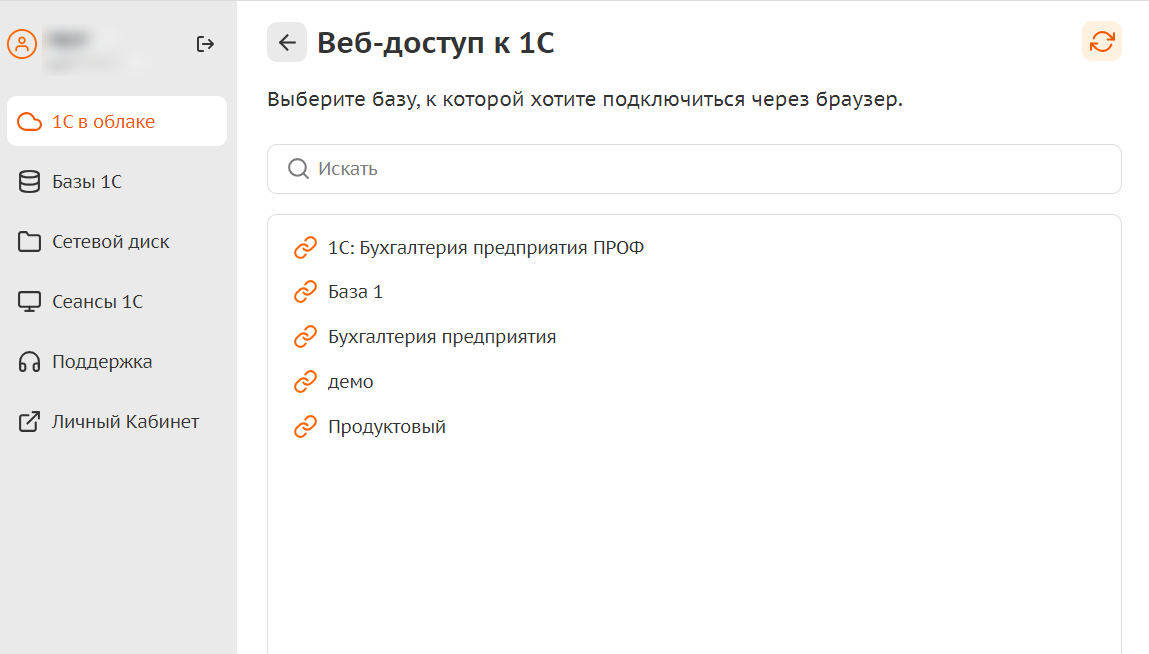Click the chain icon next to демо

click(305, 382)
